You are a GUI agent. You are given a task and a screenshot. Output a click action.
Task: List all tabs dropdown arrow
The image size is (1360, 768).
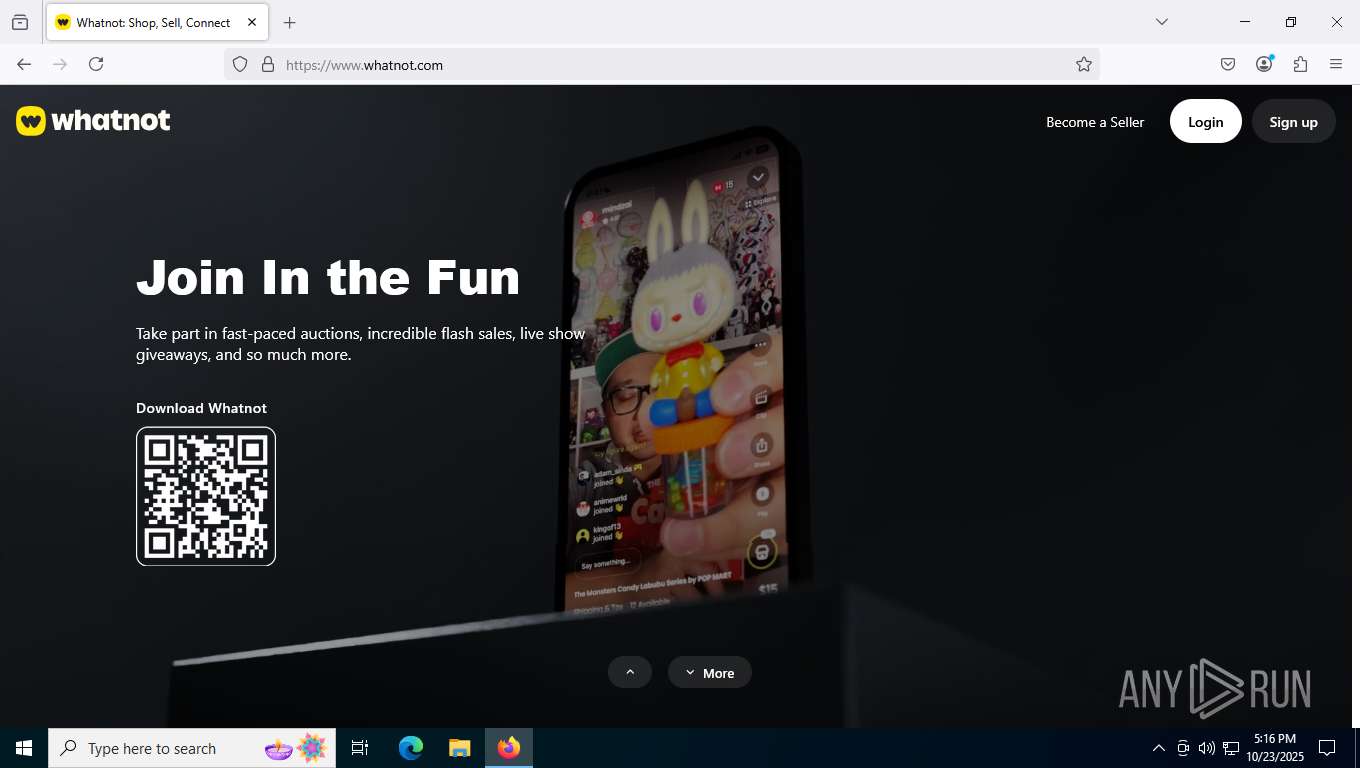click(1161, 22)
